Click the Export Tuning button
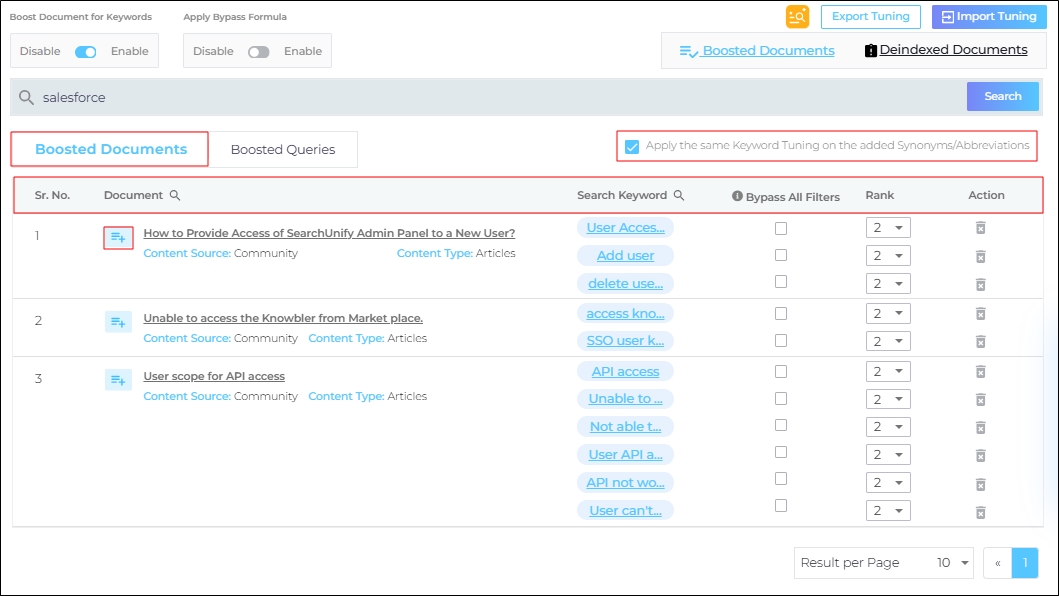The height and width of the screenshot is (596, 1059). (x=870, y=16)
